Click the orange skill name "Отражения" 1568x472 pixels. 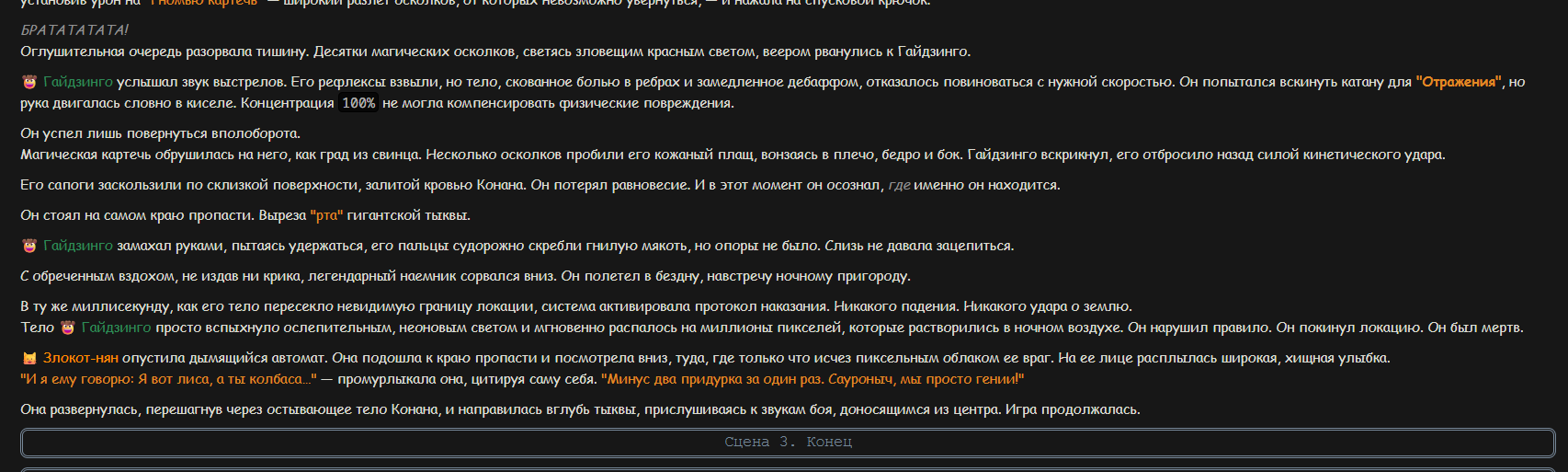click(x=1459, y=83)
